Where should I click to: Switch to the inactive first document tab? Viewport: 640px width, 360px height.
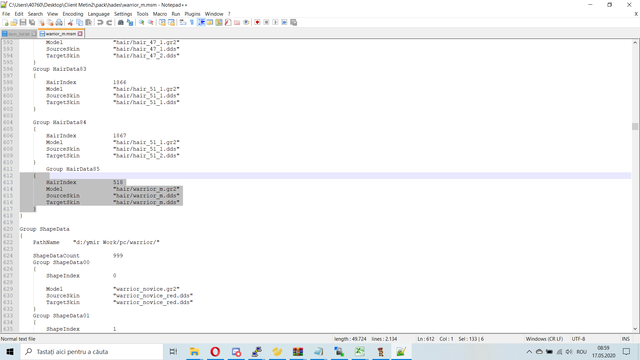coord(18,34)
